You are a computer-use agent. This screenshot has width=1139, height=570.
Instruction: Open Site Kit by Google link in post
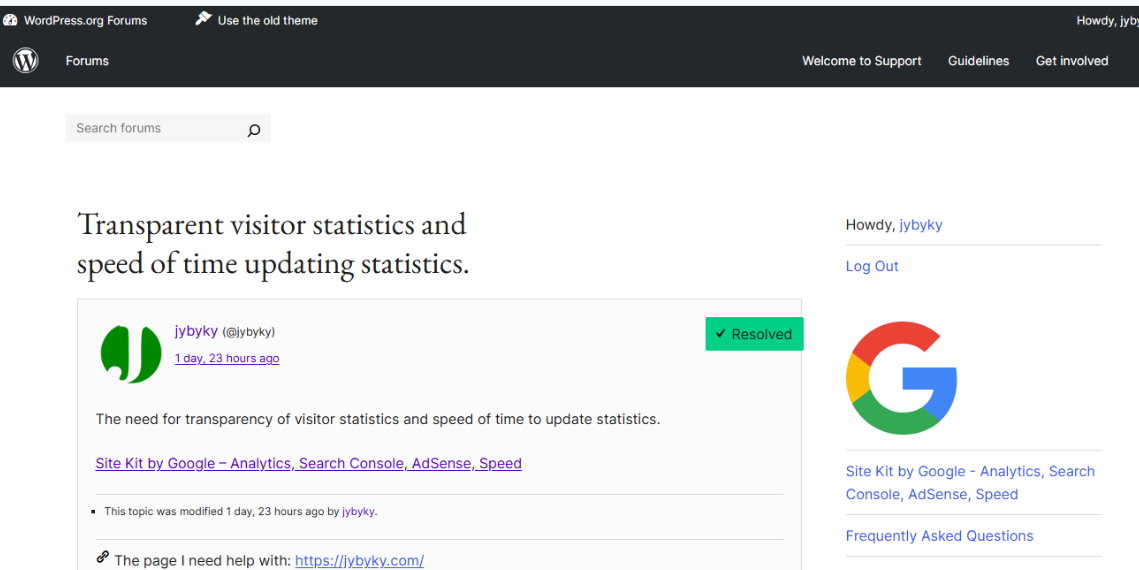tap(308, 463)
